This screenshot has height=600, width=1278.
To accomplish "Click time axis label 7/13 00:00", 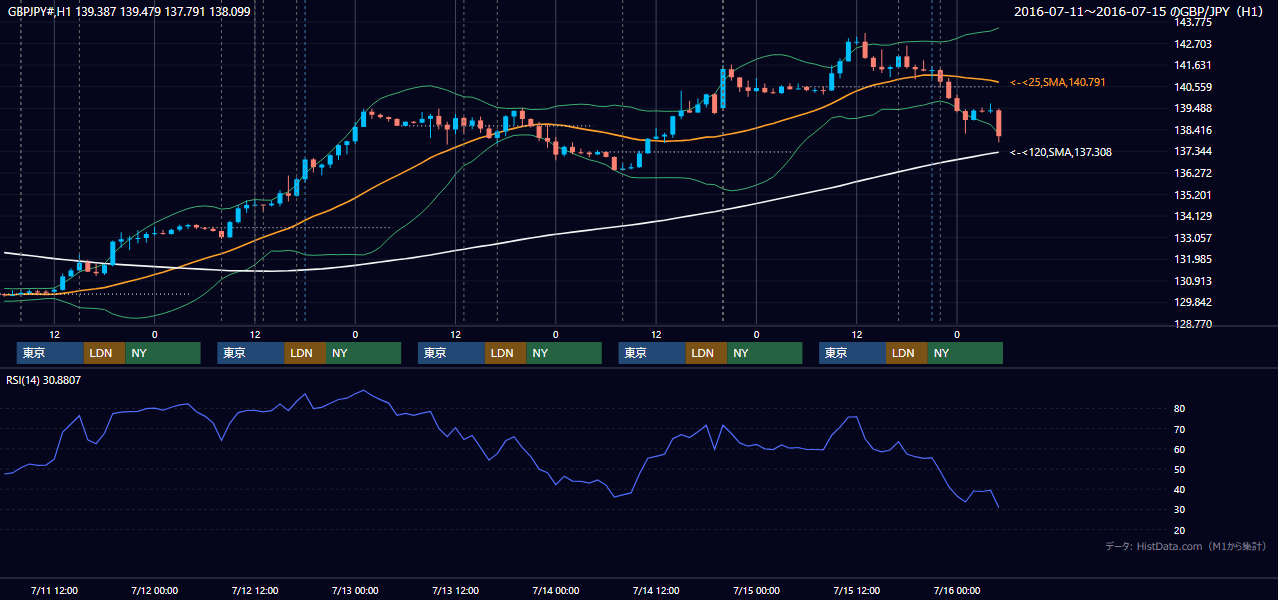I will click(x=355, y=591).
